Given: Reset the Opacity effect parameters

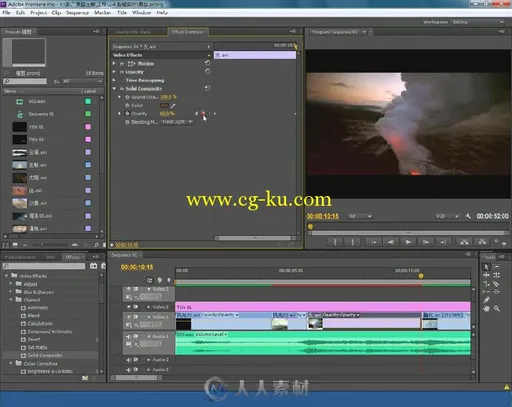Looking at the screenshot, I should (207, 71).
